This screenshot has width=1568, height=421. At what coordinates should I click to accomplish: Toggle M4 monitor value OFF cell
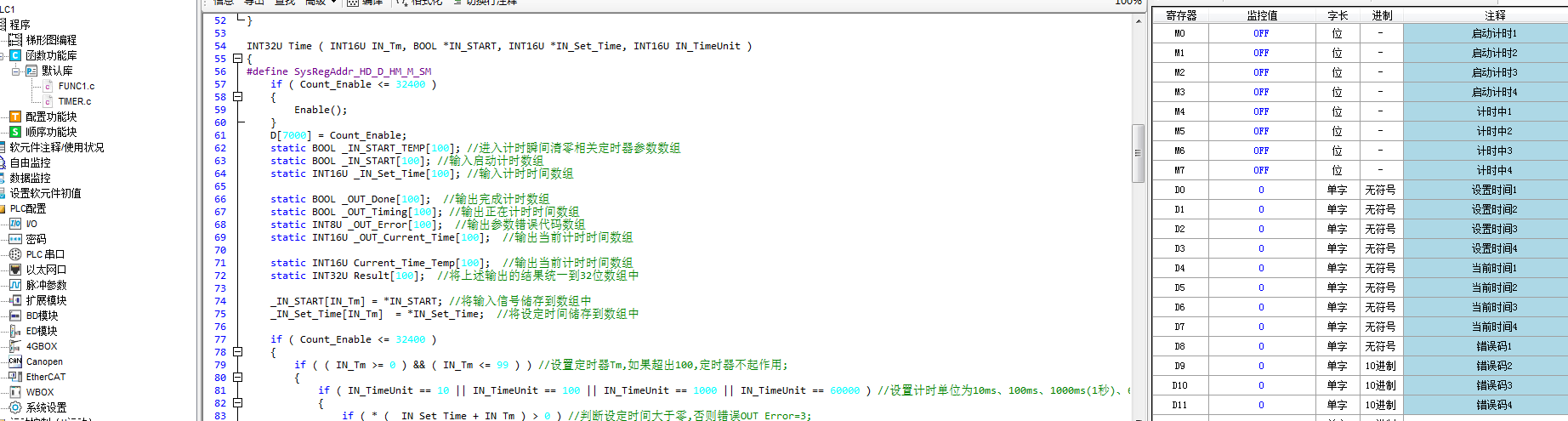tap(1261, 111)
